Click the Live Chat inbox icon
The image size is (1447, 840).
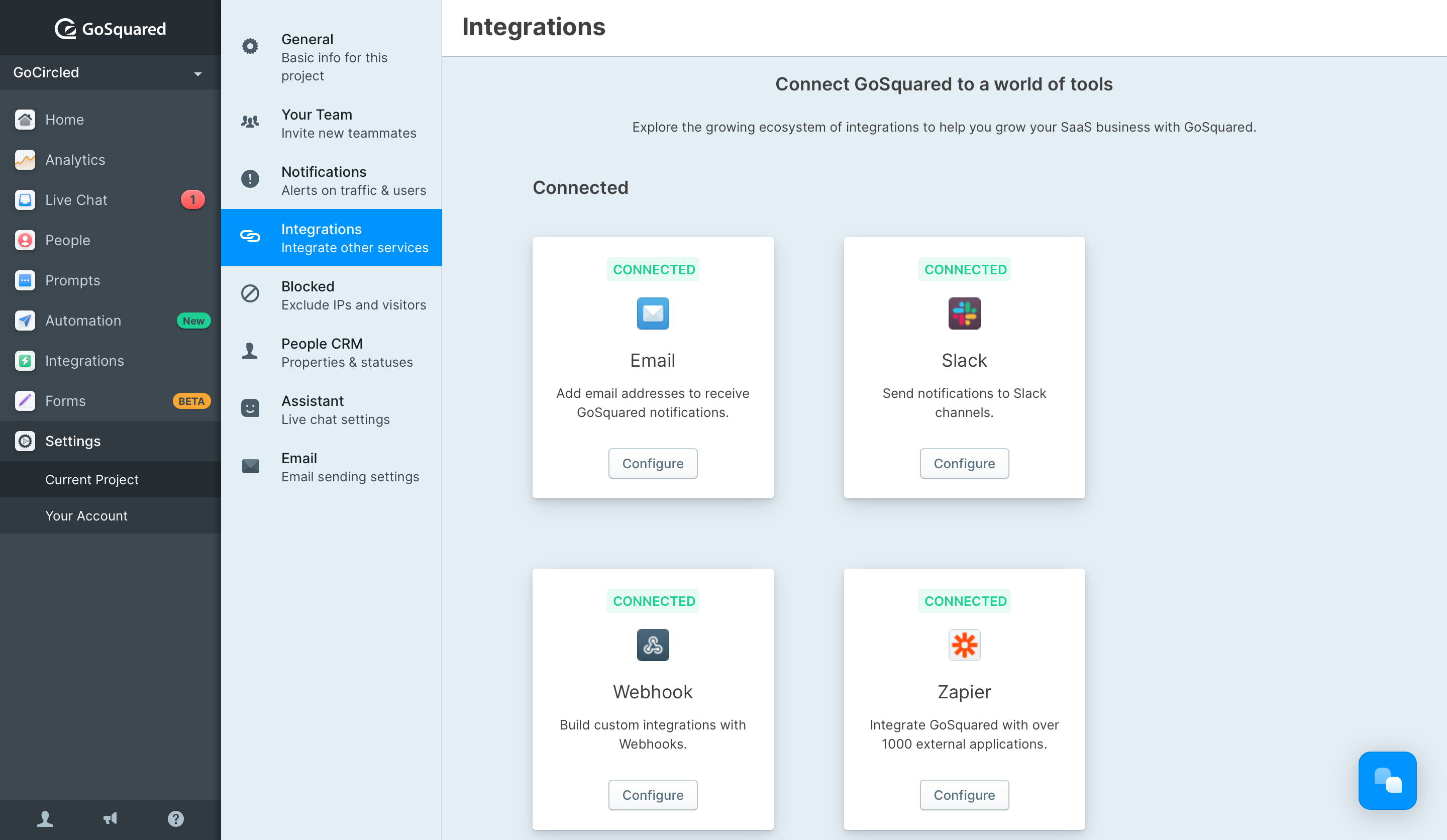[25, 200]
